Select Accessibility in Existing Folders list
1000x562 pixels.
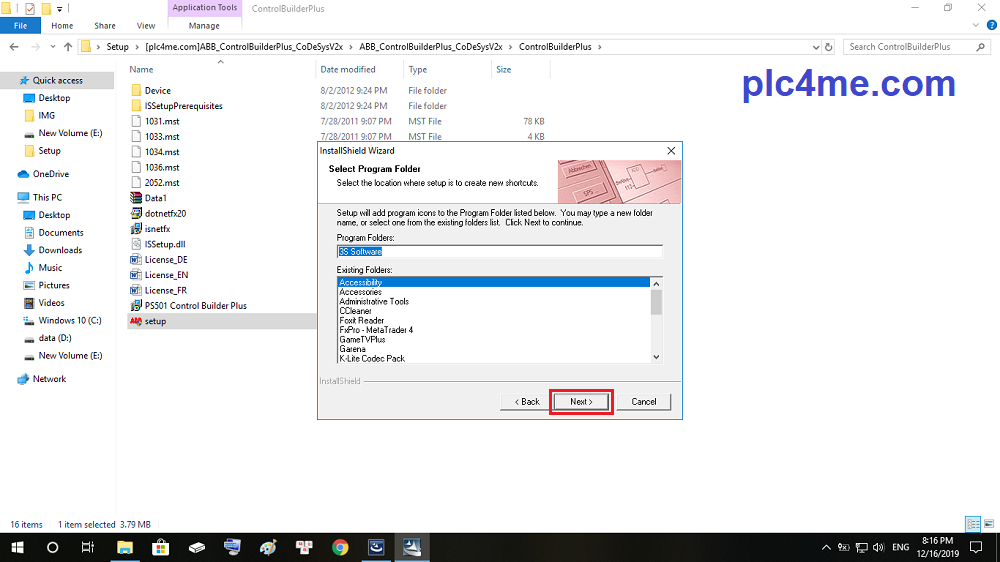coord(494,282)
